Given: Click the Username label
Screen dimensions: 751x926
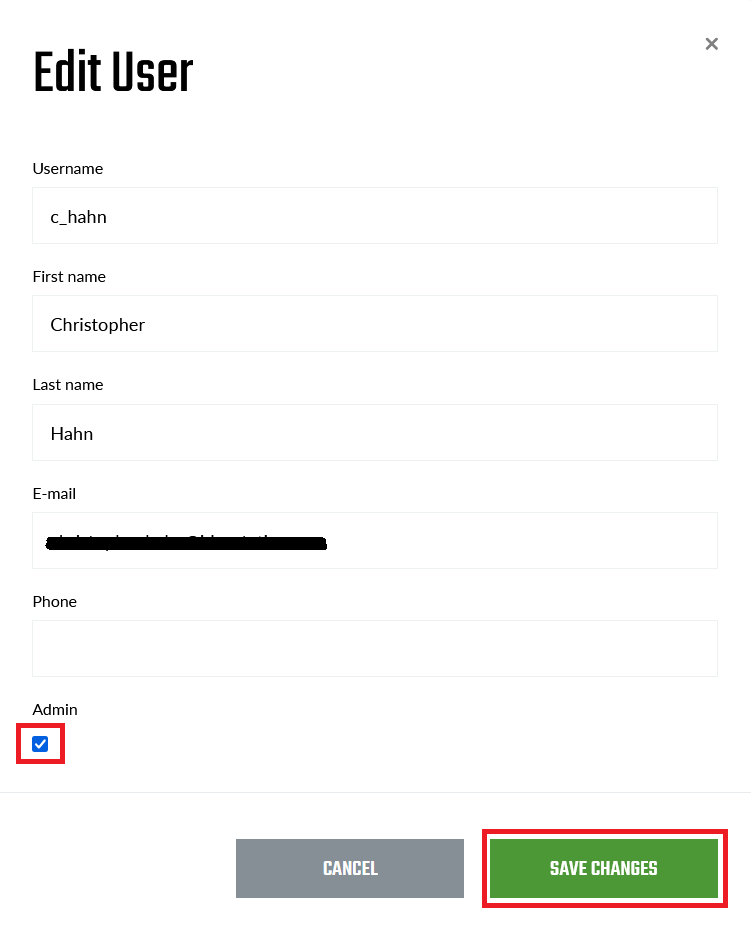Looking at the screenshot, I should (68, 169).
